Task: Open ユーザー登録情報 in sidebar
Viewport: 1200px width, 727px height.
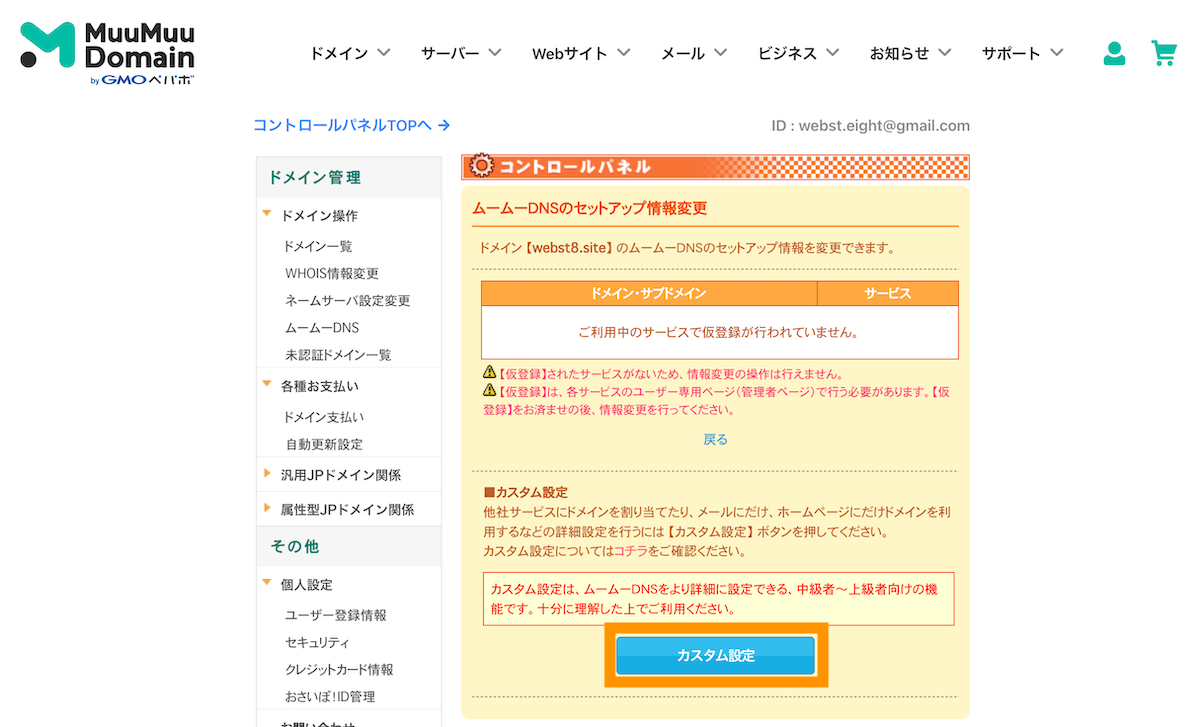Action: pyautogui.click(x=335, y=615)
